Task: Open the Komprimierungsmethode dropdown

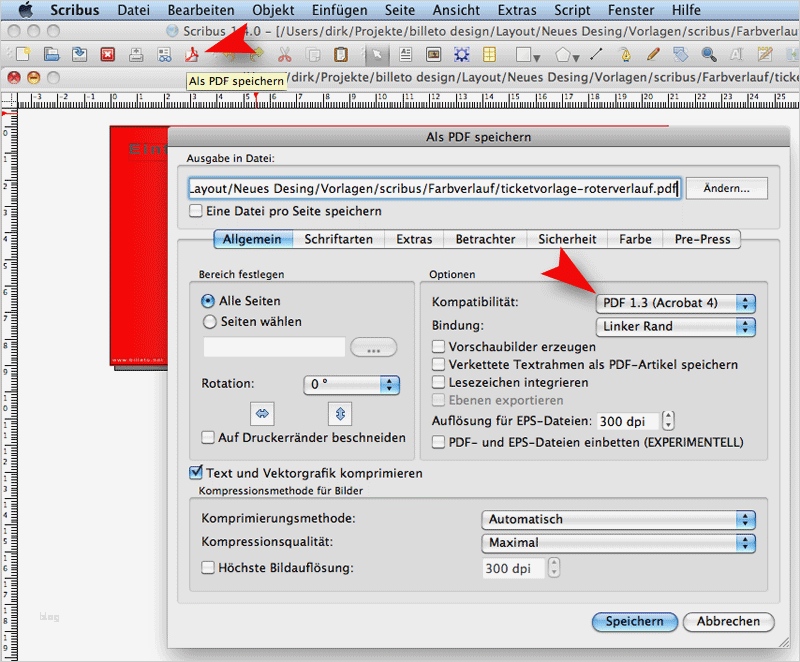Action: (x=618, y=519)
